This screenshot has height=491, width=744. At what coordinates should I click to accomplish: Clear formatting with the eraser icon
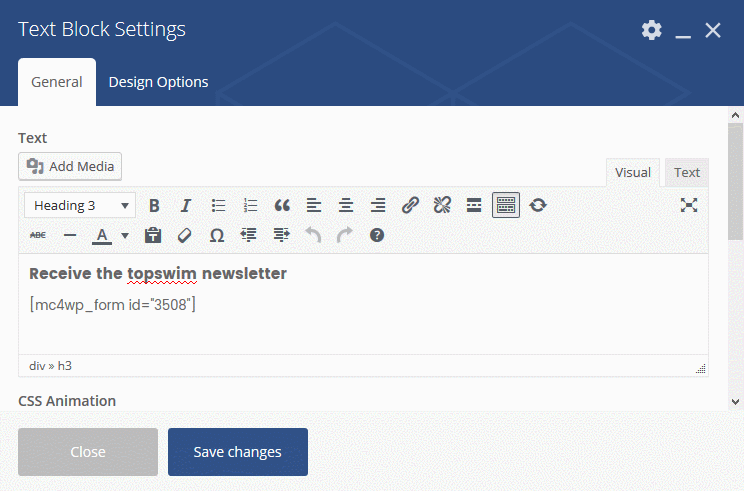(x=184, y=235)
